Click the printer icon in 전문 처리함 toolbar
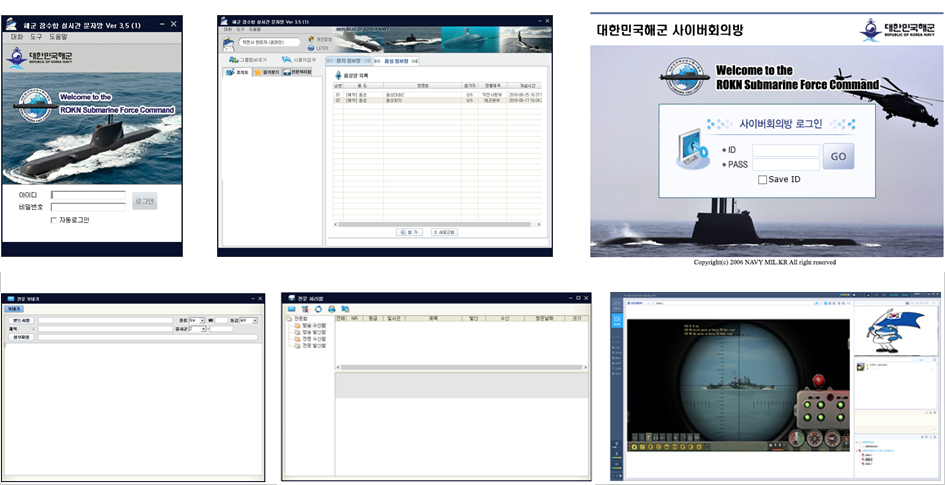Image resolution: width=945 pixels, height=485 pixels. (x=331, y=309)
